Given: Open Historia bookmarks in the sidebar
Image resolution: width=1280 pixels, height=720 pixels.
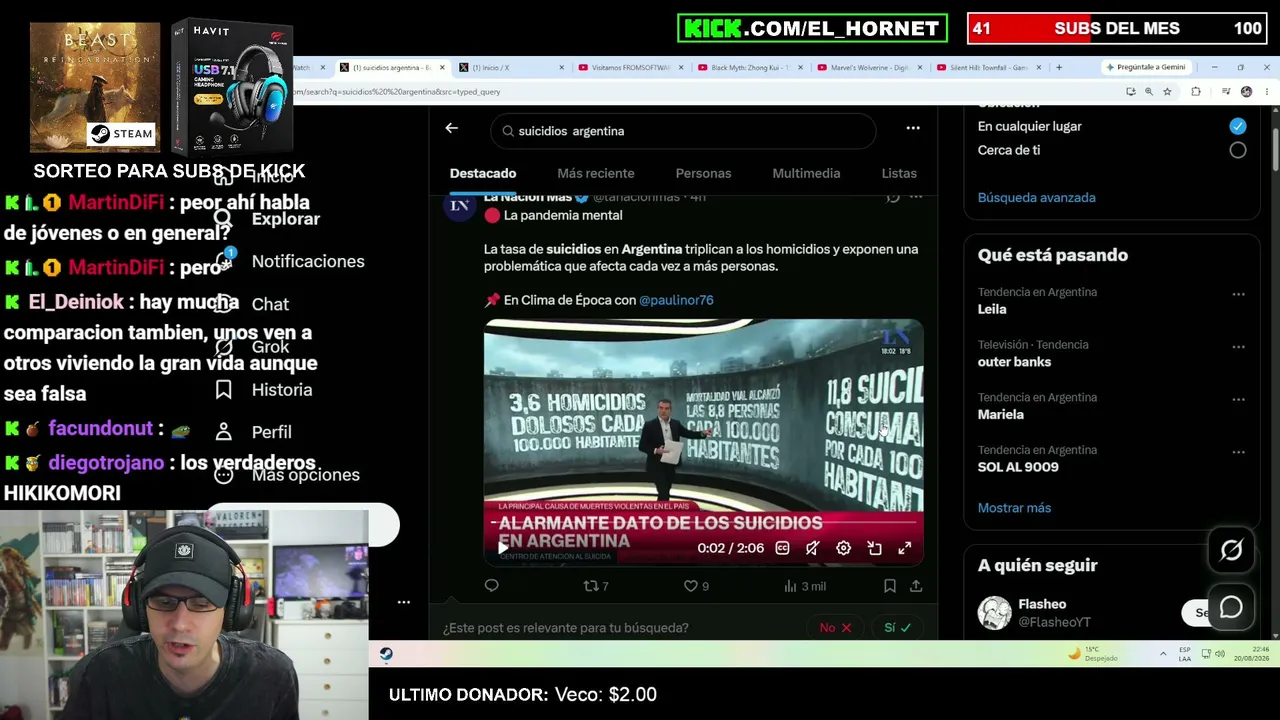Looking at the screenshot, I should [x=264, y=390].
